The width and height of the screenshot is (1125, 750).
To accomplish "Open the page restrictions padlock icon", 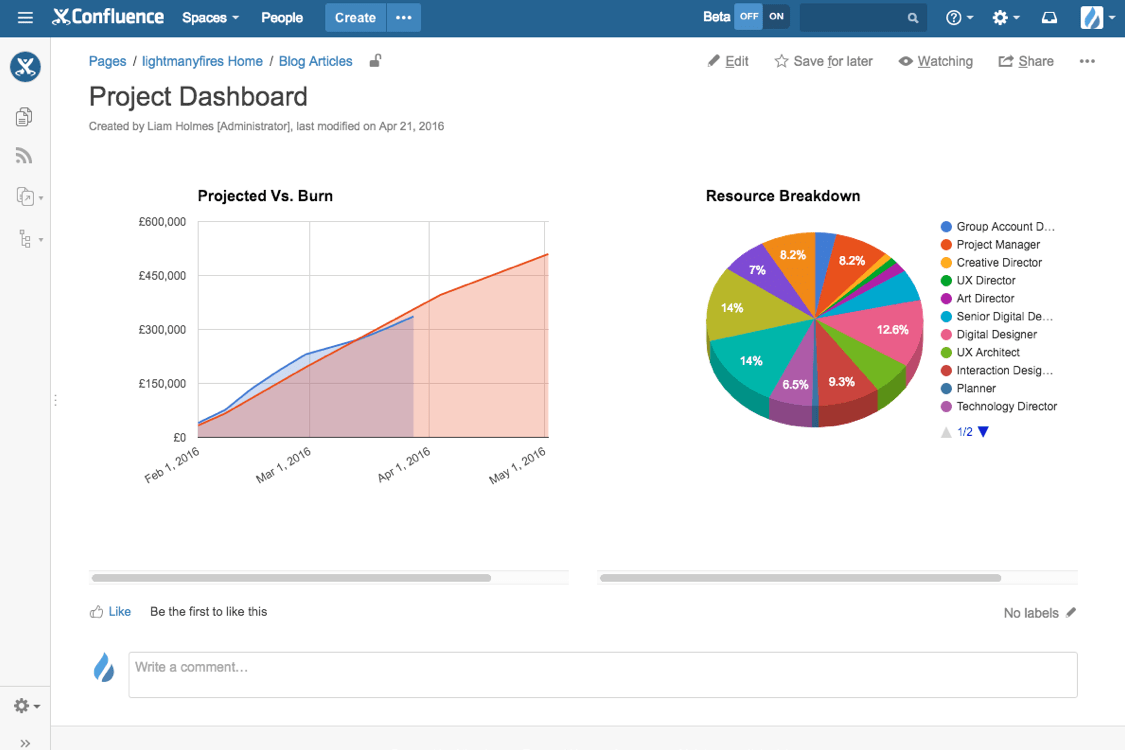I will click(374, 60).
